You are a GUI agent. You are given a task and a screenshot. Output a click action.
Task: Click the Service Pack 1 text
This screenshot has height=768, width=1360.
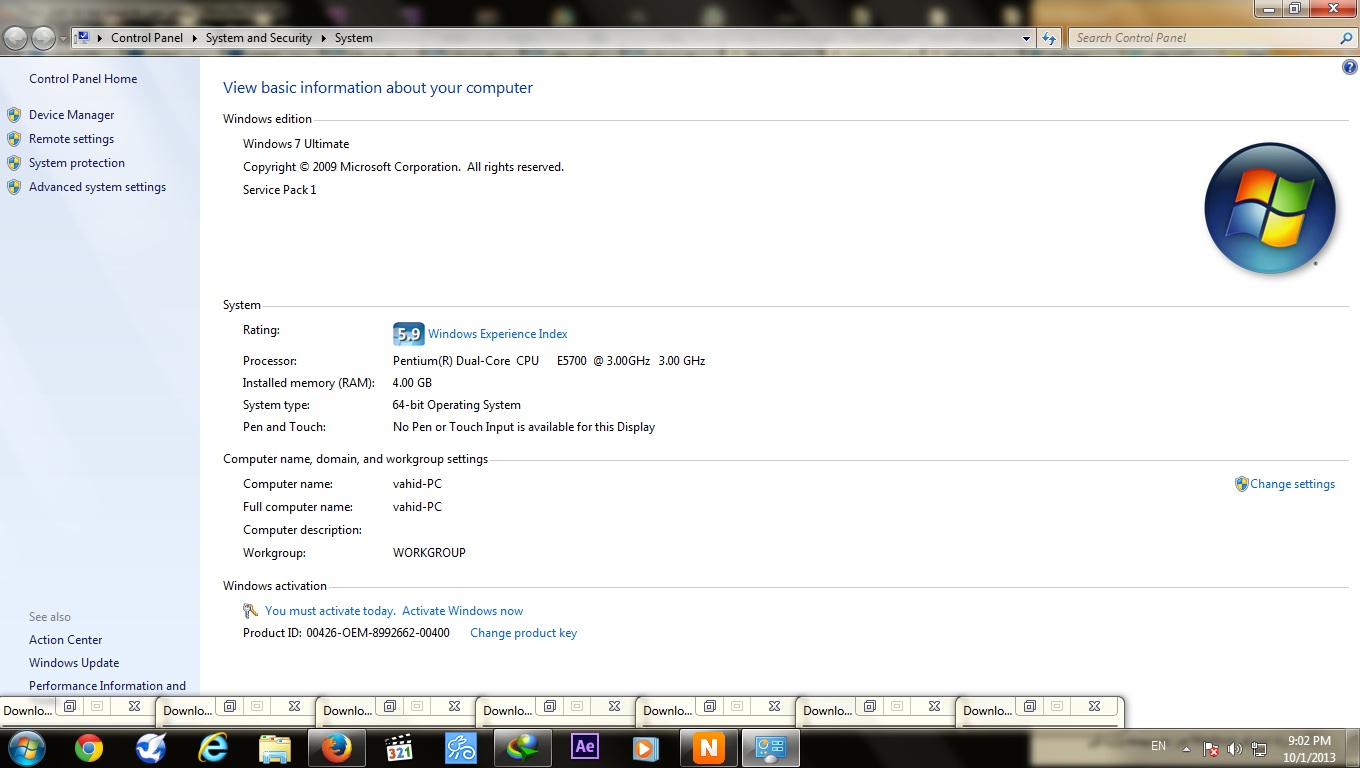[x=279, y=190]
